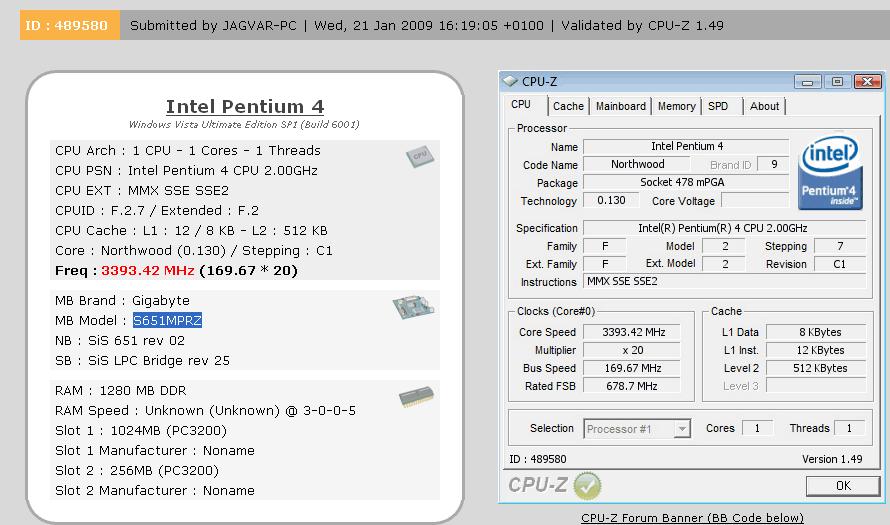Click the Cores count field

(x=757, y=429)
